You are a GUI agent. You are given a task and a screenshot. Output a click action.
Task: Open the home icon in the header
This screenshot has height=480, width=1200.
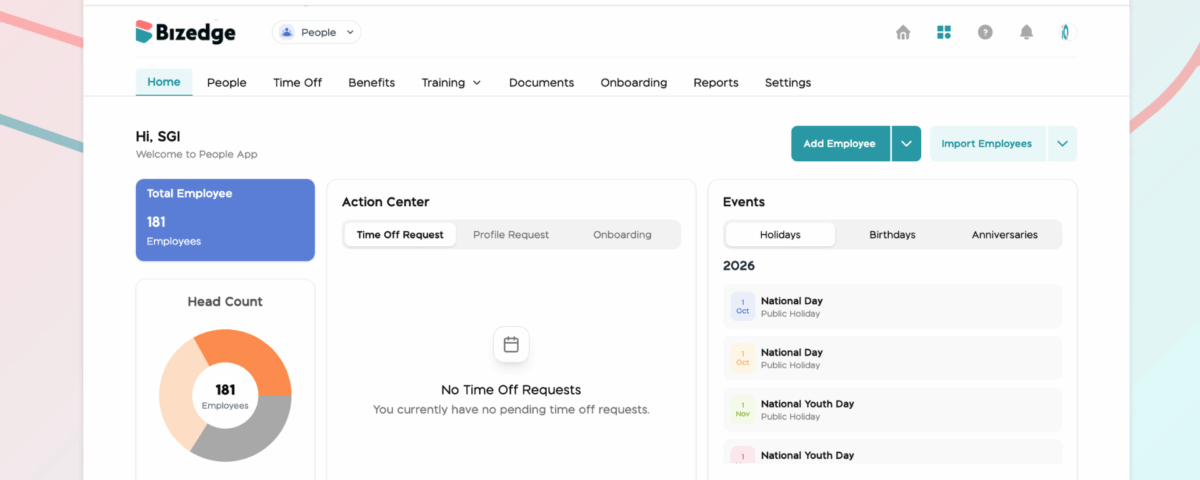[903, 32]
